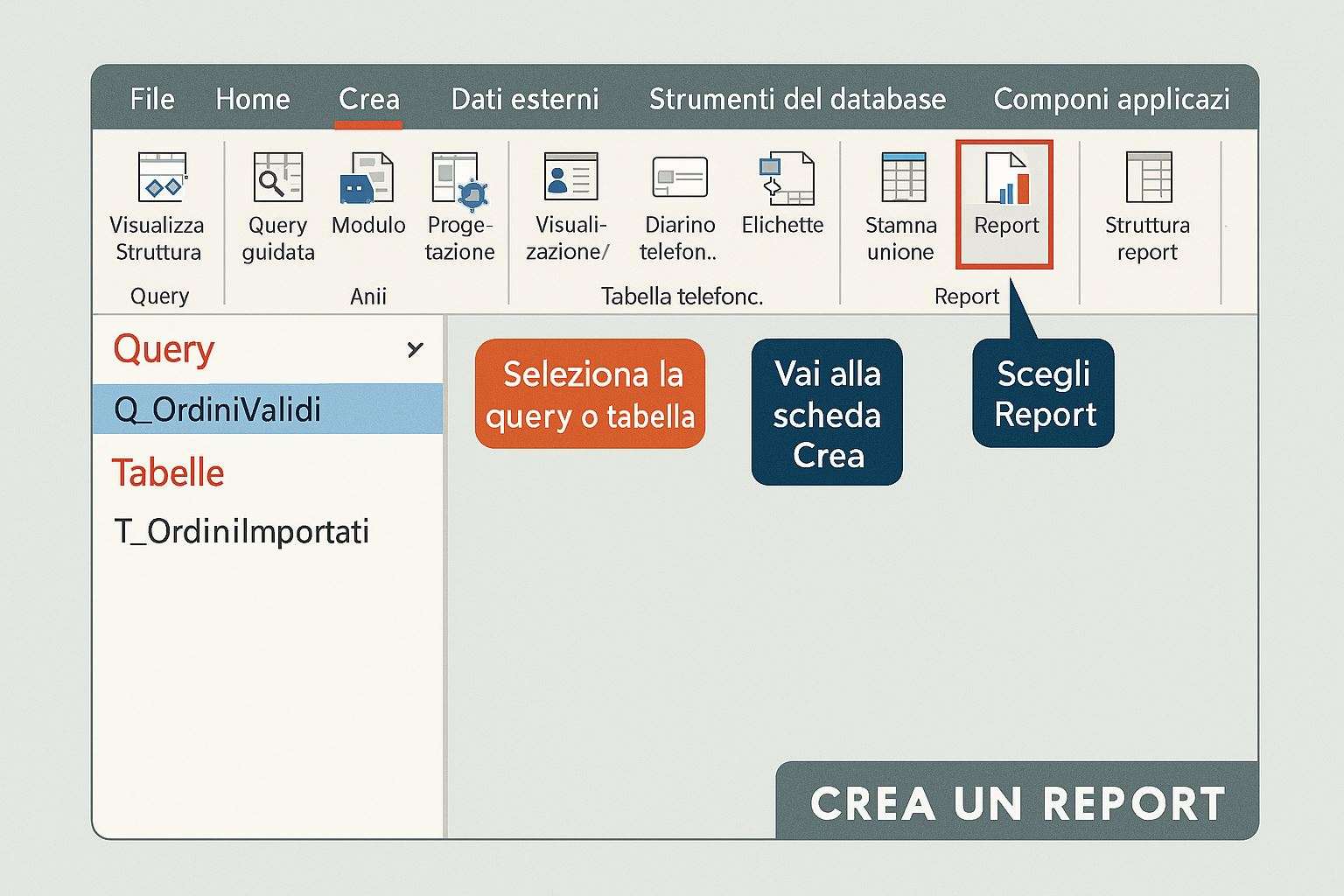Select the Crea ribbon tab
Viewport: 1344px width, 896px height.
coord(368,99)
